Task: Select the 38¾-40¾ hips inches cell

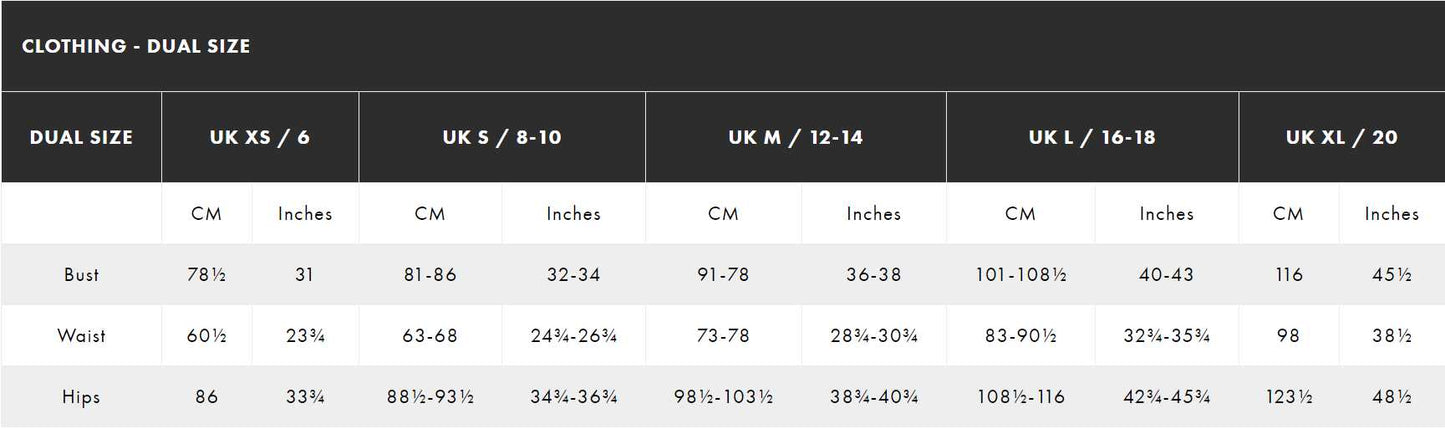Action: pos(874,397)
